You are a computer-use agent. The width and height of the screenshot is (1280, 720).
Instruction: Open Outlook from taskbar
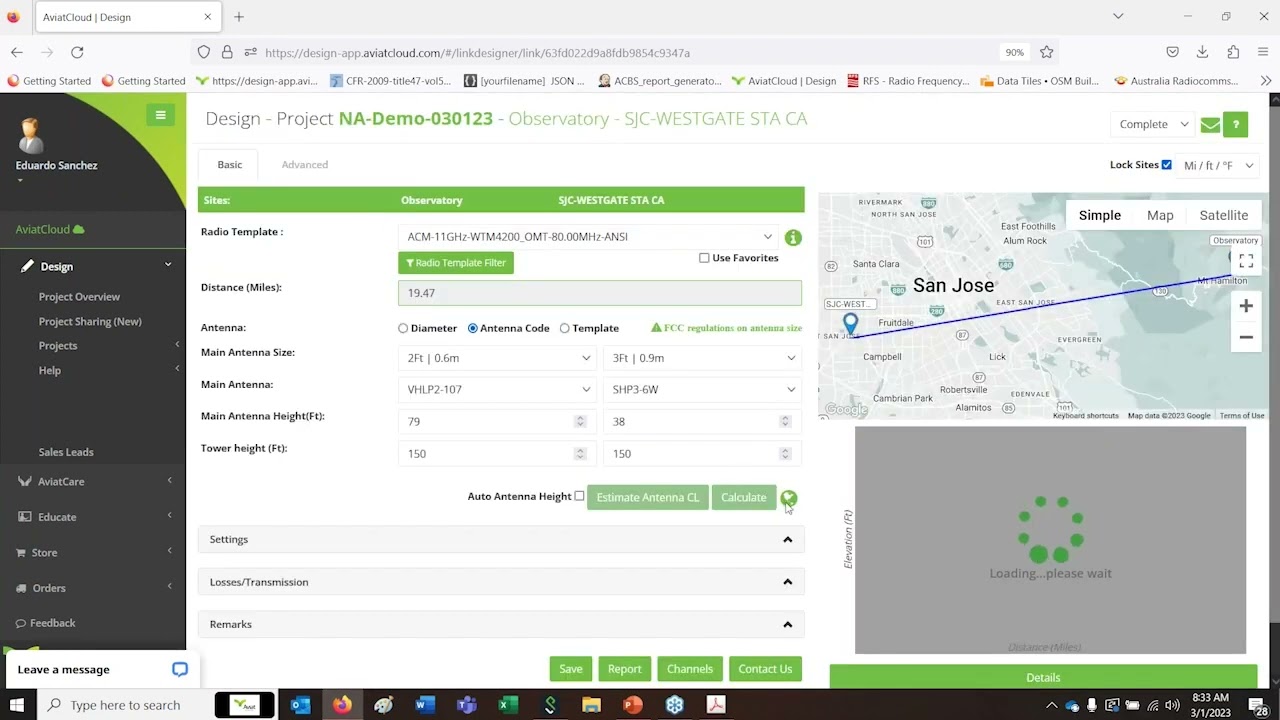click(x=300, y=705)
